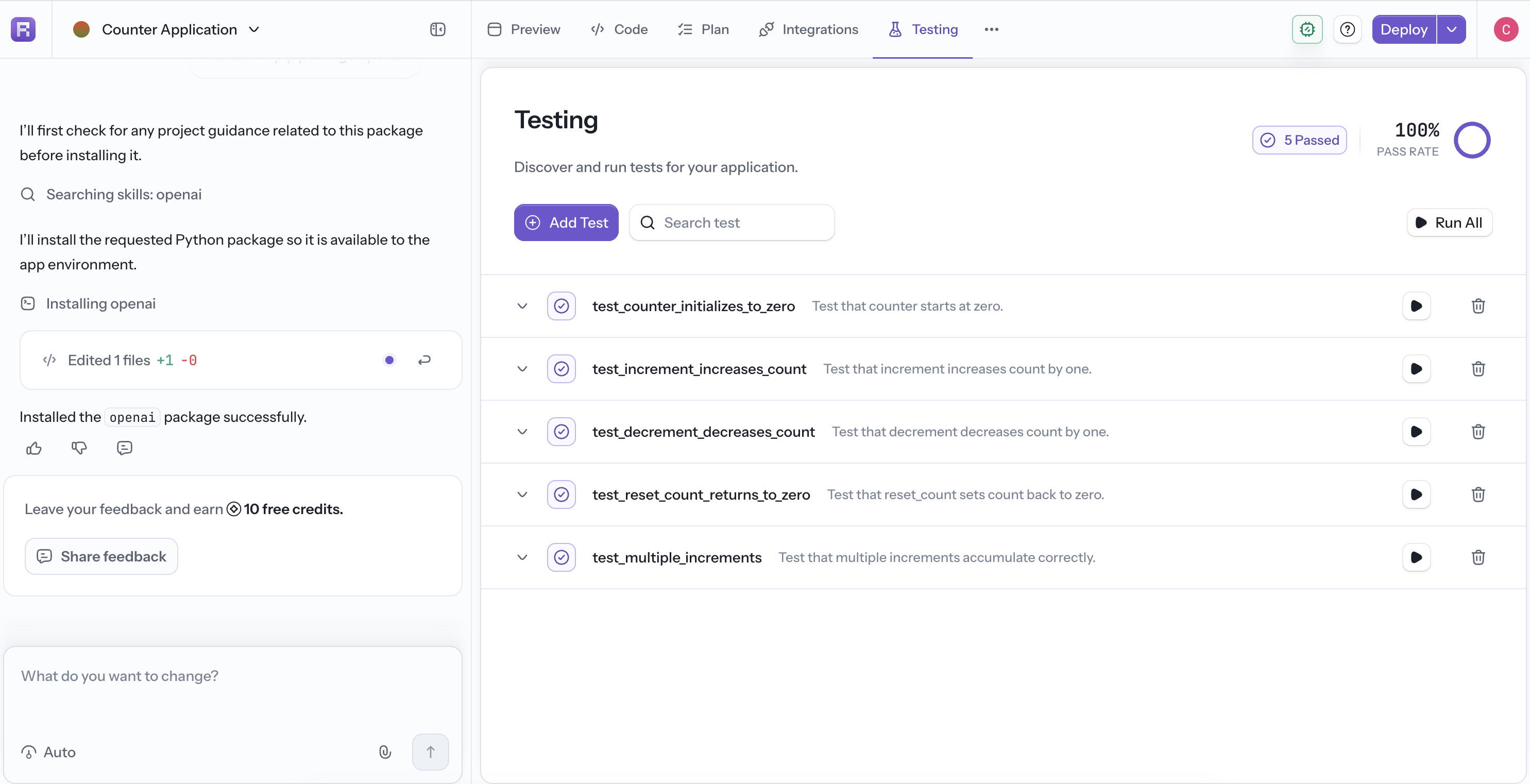
Task: Click the test_multiple_increments test name
Action: tap(676, 558)
